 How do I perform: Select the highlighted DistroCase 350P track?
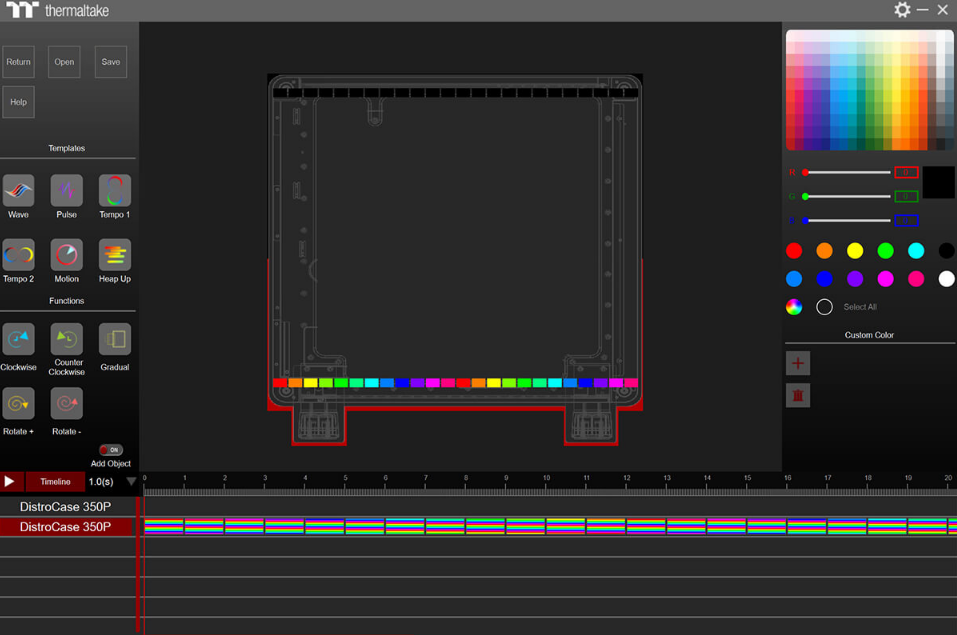coord(66,527)
